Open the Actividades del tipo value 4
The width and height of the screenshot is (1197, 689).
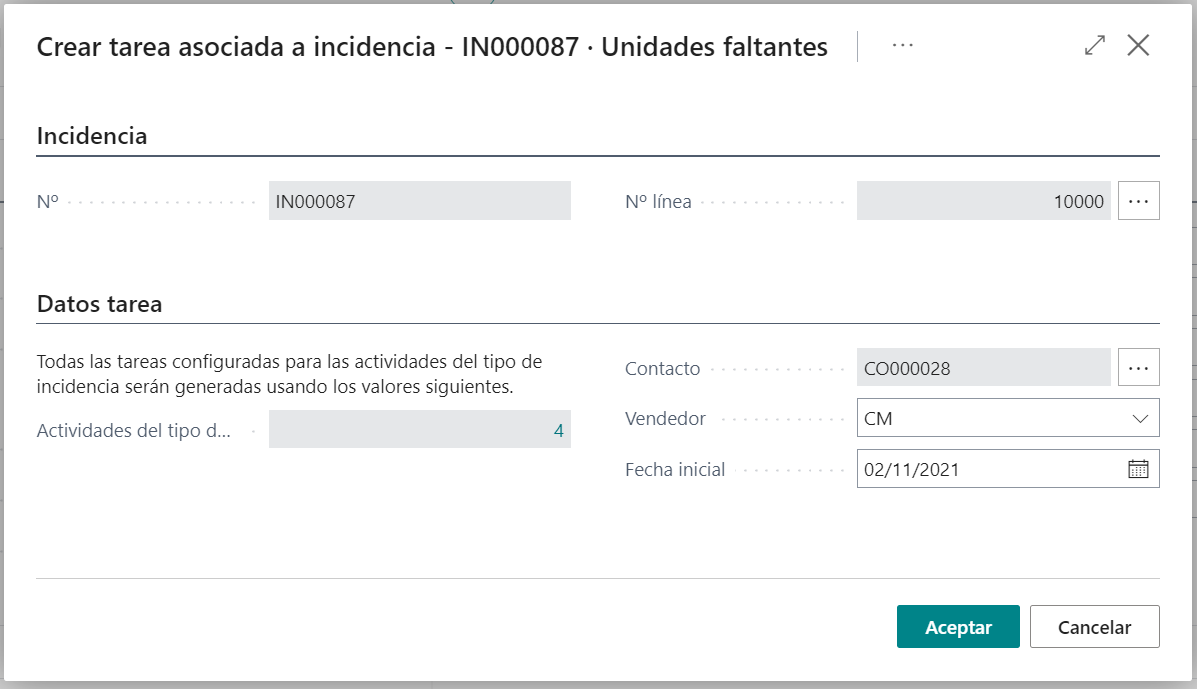(x=558, y=431)
